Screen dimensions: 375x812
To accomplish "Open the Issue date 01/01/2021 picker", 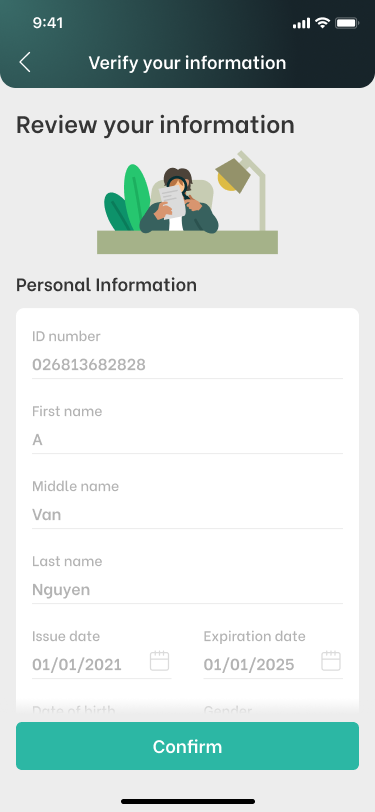I will click(102, 654).
